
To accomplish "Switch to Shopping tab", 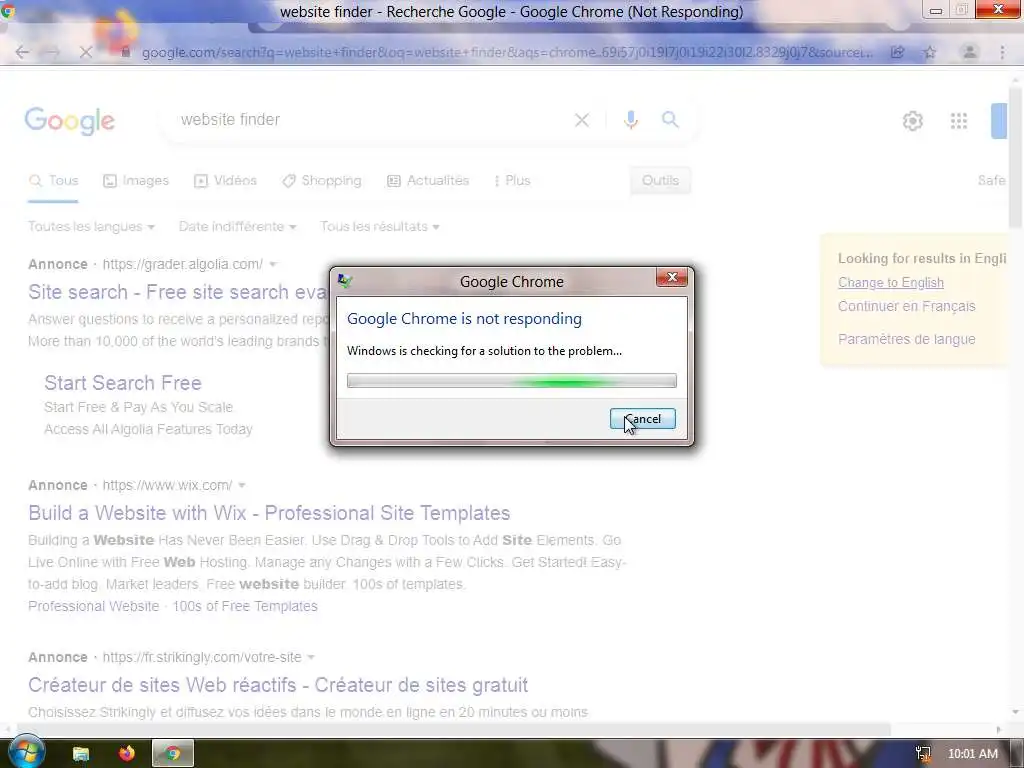I will point(321,181).
